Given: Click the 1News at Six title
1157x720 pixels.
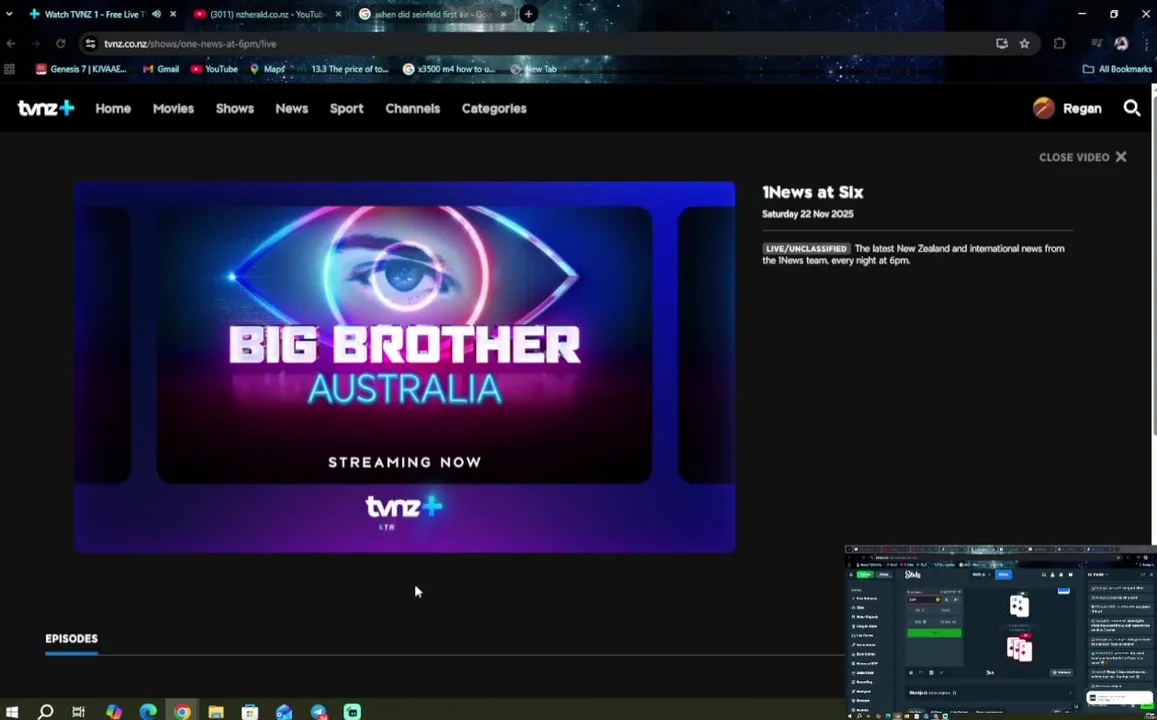Looking at the screenshot, I should point(812,192).
